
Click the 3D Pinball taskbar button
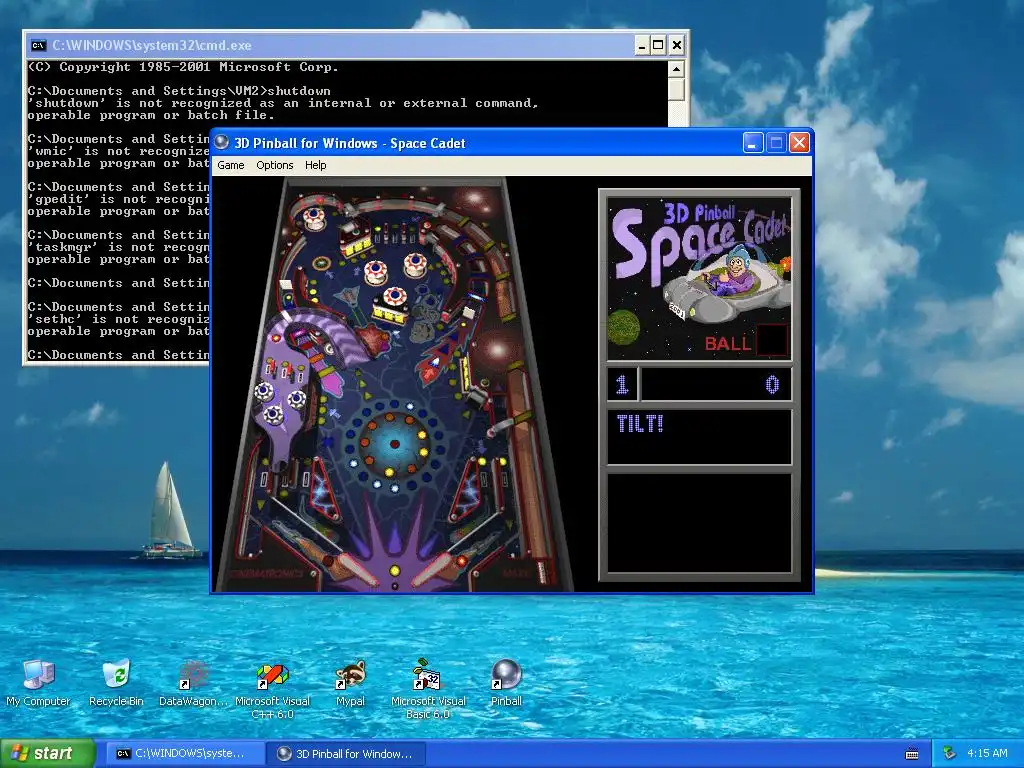347,754
